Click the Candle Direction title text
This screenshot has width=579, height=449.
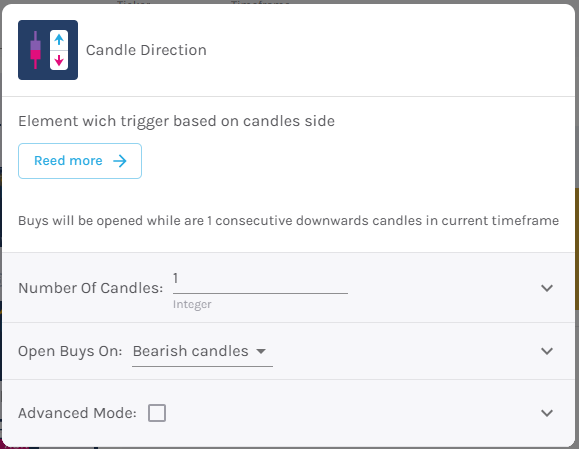(146, 50)
